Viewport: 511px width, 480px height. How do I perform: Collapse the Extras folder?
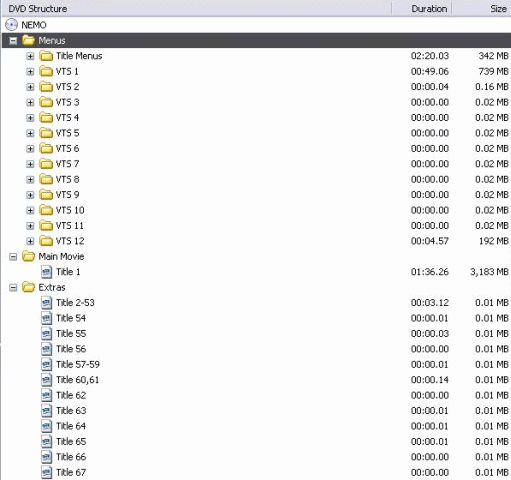[x=13, y=287]
